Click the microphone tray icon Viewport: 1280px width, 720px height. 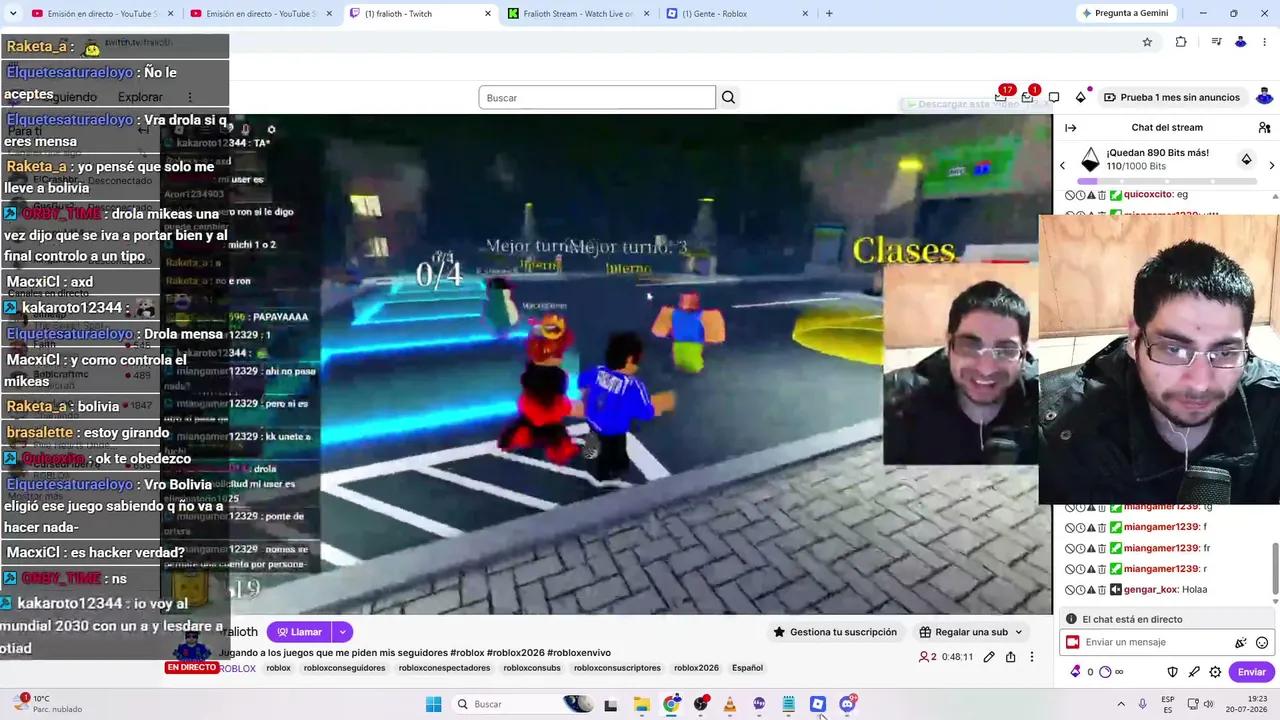[1142, 704]
